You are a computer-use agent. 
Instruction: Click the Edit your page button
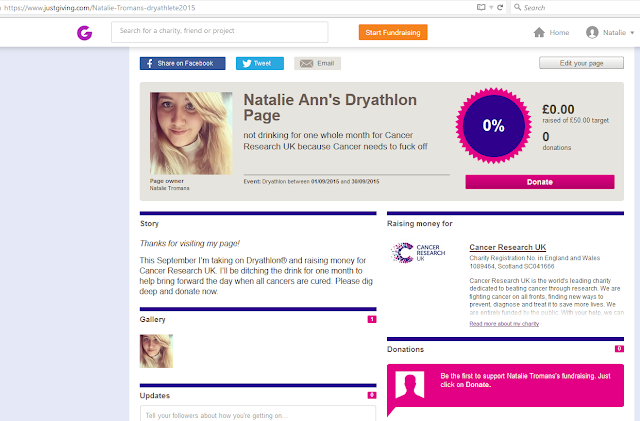(x=581, y=63)
